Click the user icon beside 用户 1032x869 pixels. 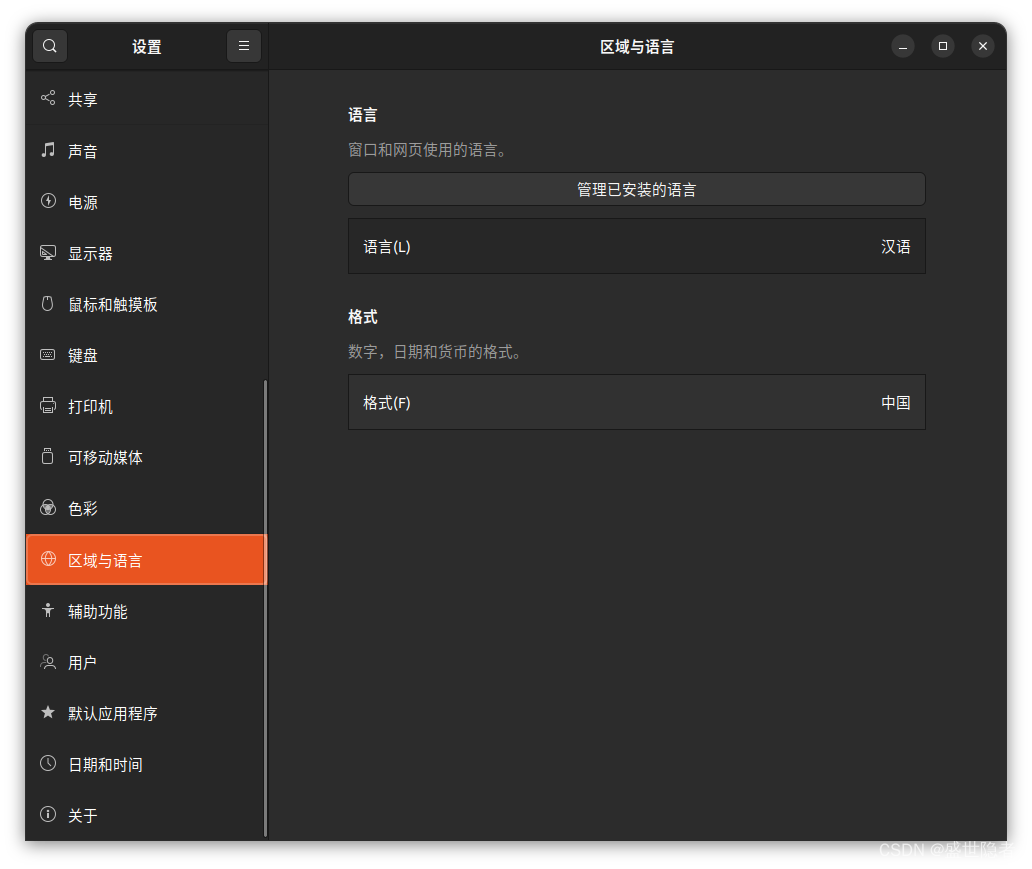click(x=48, y=662)
